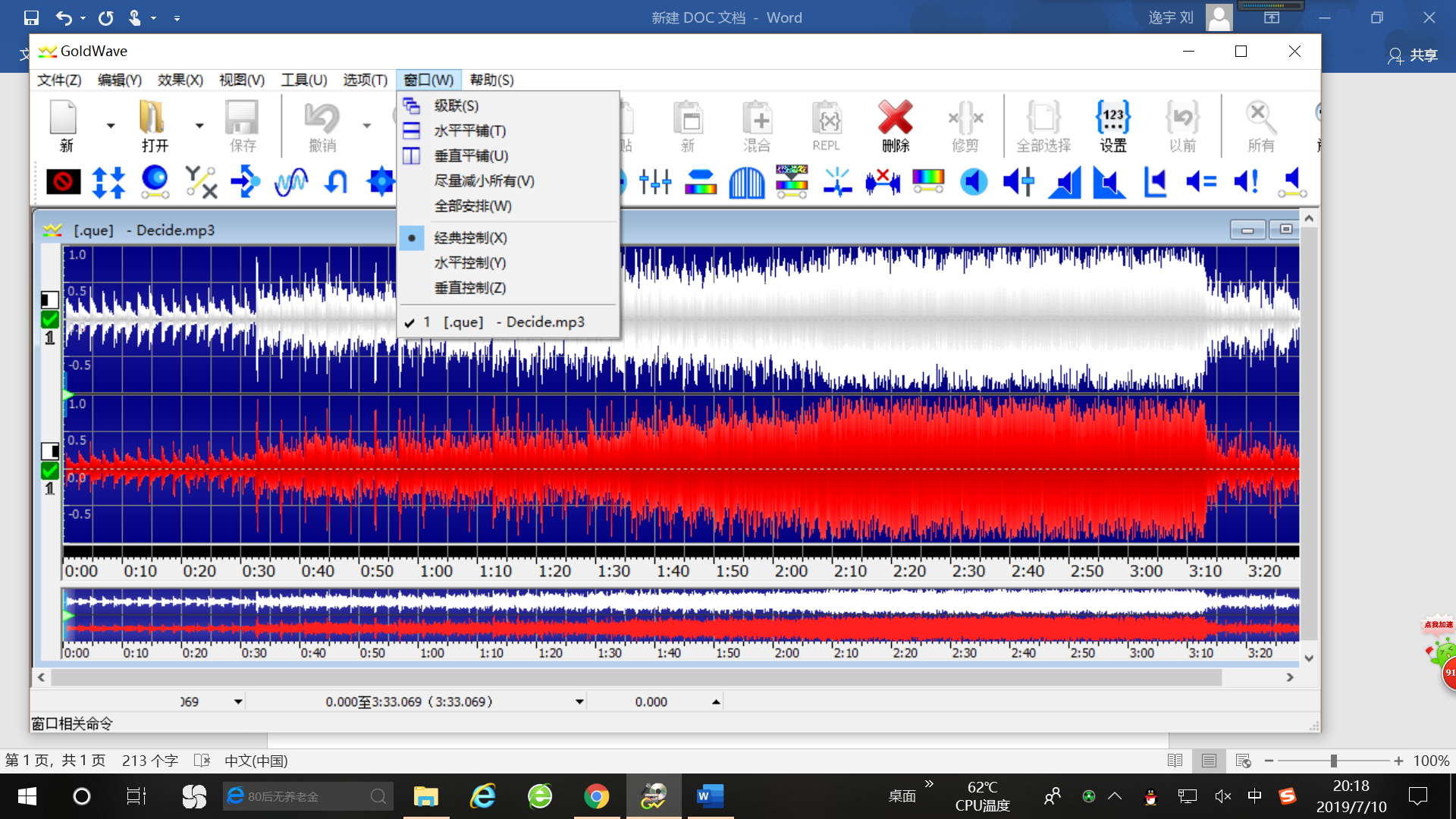Select the Classic Control (经典控制) radio option
The width and height of the screenshot is (1456, 819).
[470, 238]
